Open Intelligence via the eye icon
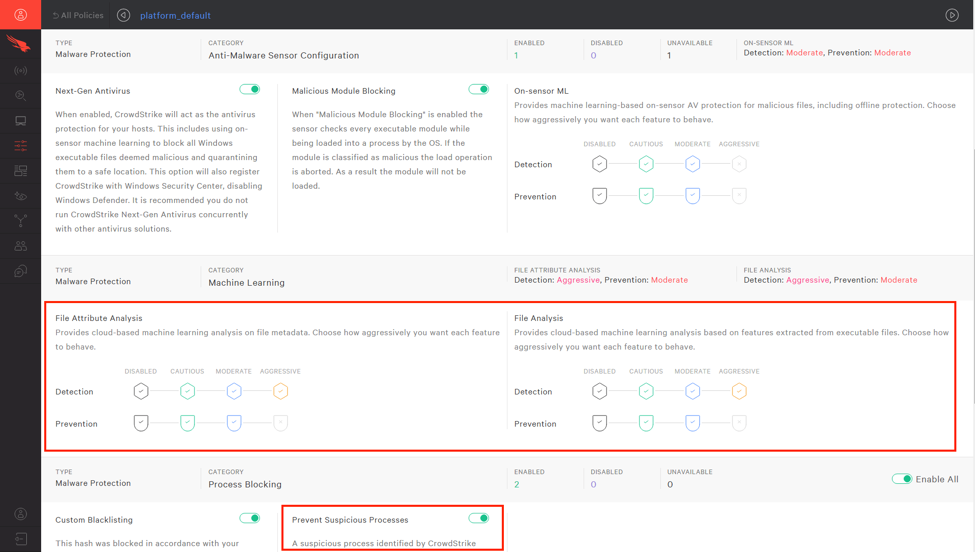This screenshot has width=975, height=552. (x=21, y=196)
